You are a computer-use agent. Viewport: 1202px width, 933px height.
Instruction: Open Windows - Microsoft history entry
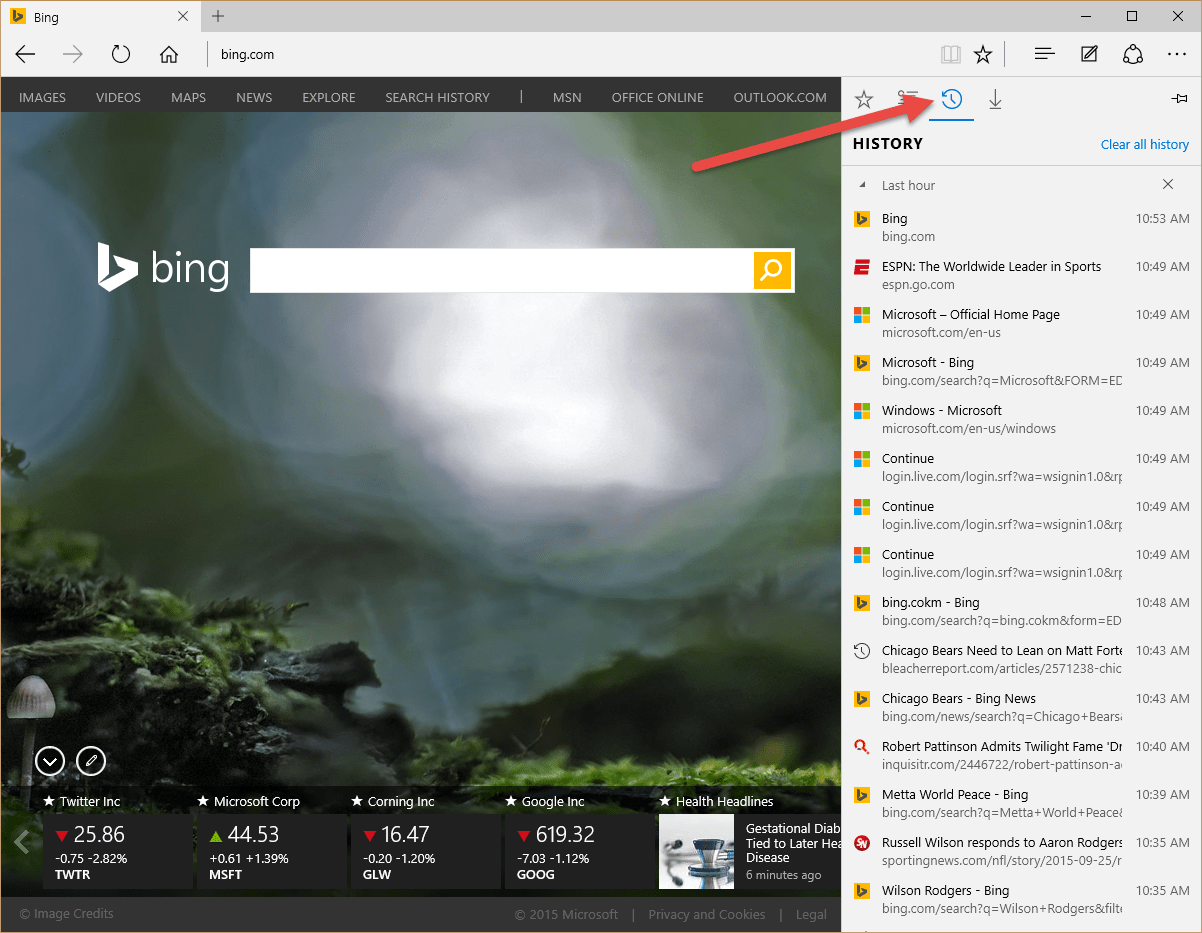(x=1021, y=419)
